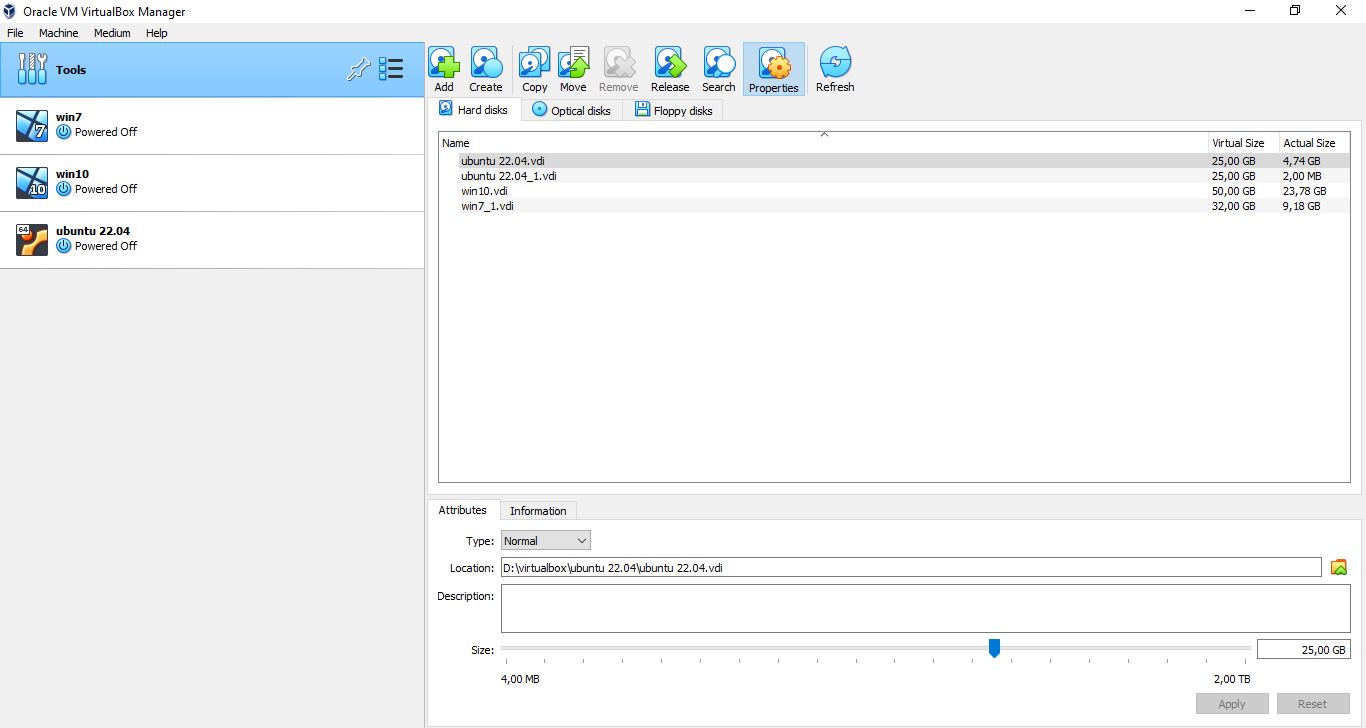Click the win7 OS icon
Screen dimensions: 1366x728
(x=32, y=126)
